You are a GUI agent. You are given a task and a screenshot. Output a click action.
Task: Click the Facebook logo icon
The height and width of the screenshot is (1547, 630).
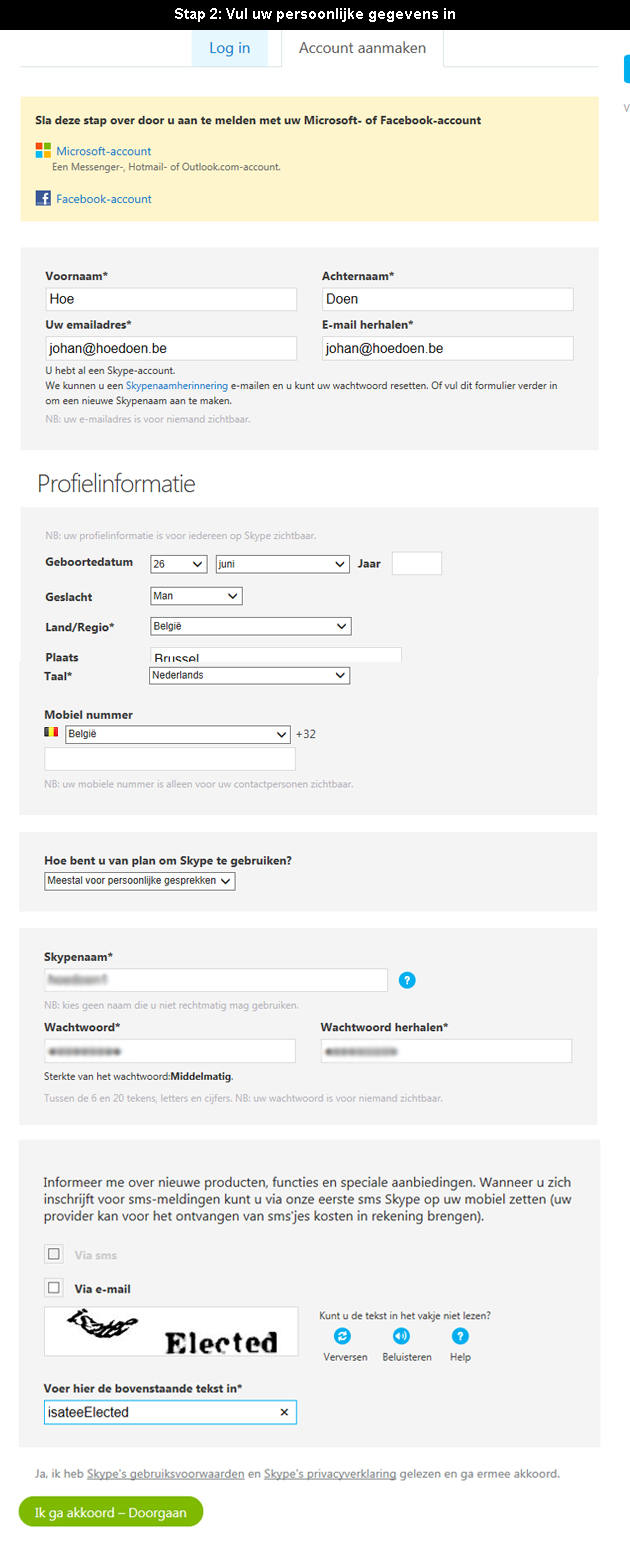(x=43, y=198)
